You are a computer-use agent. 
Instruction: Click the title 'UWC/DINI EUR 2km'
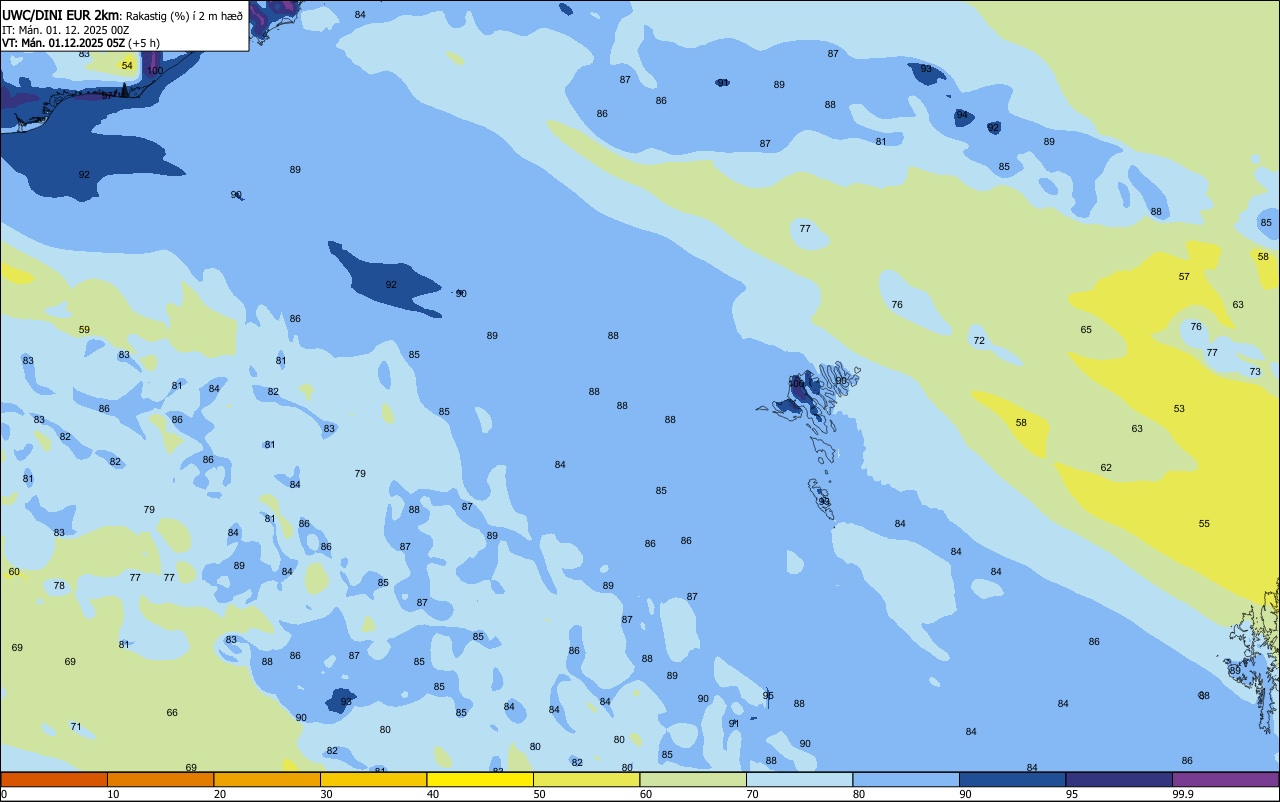pos(61,15)
